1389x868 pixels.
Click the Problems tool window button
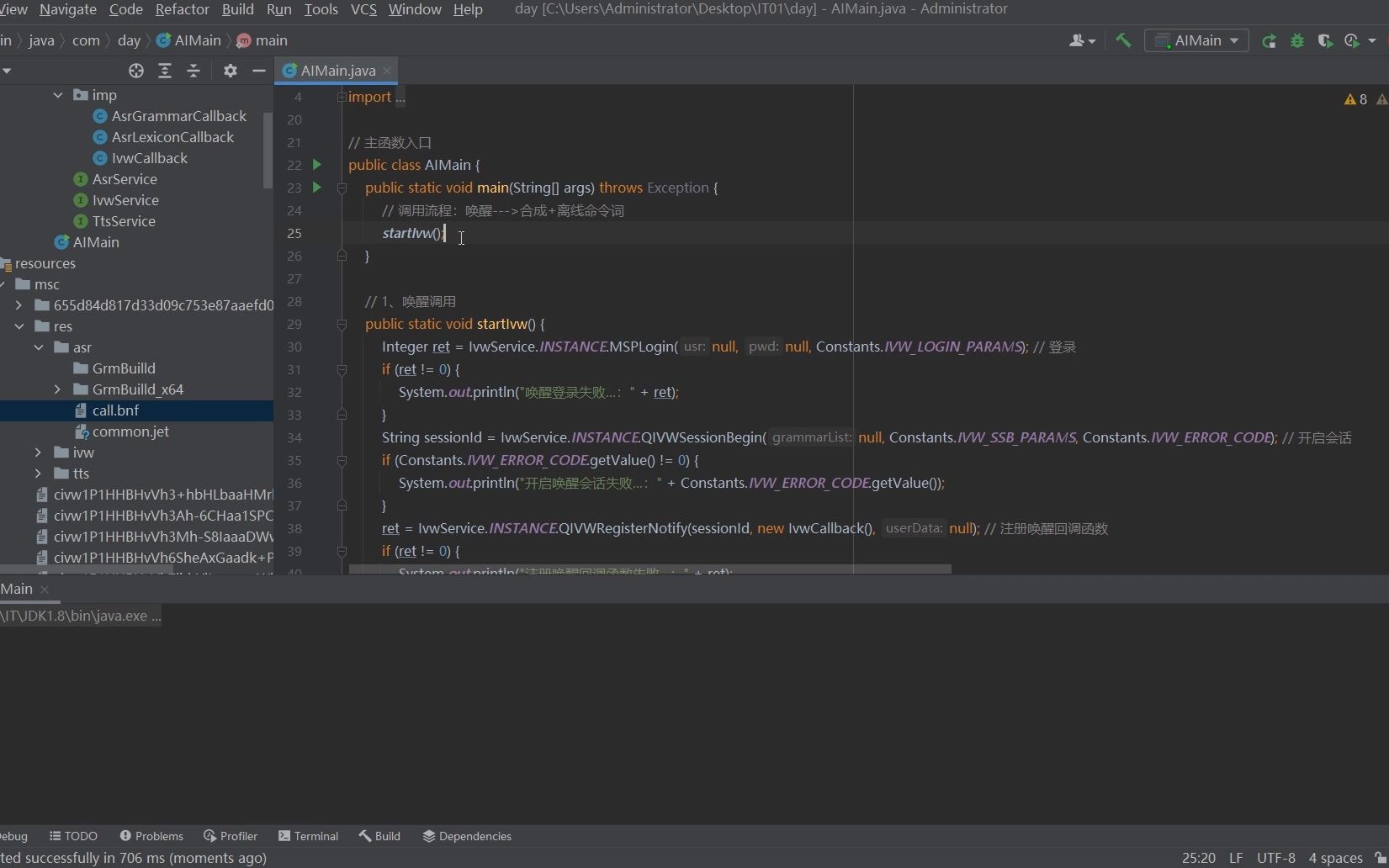click(151, 836)
